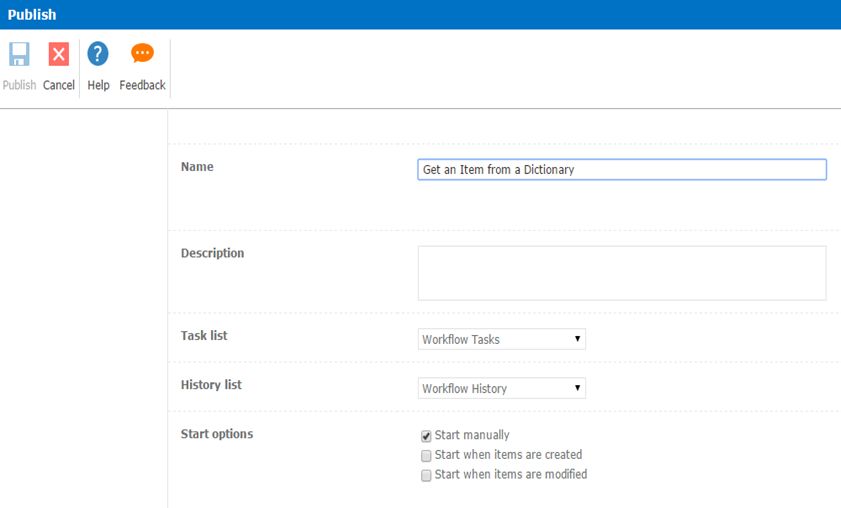Uncheck the Start manually checkbox
This screenshot has width=841, height=508.
point(426,436)
